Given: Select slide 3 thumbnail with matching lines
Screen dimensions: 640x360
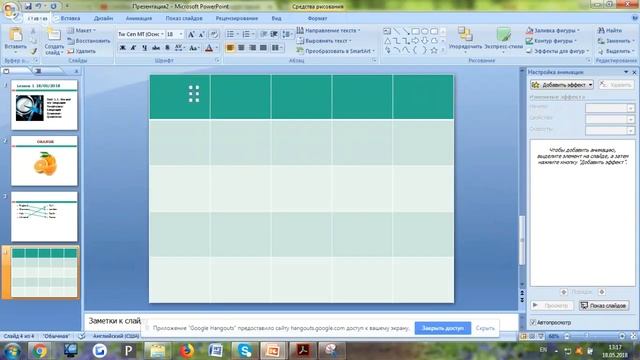Looking at the screenshot, I should 44,217.
